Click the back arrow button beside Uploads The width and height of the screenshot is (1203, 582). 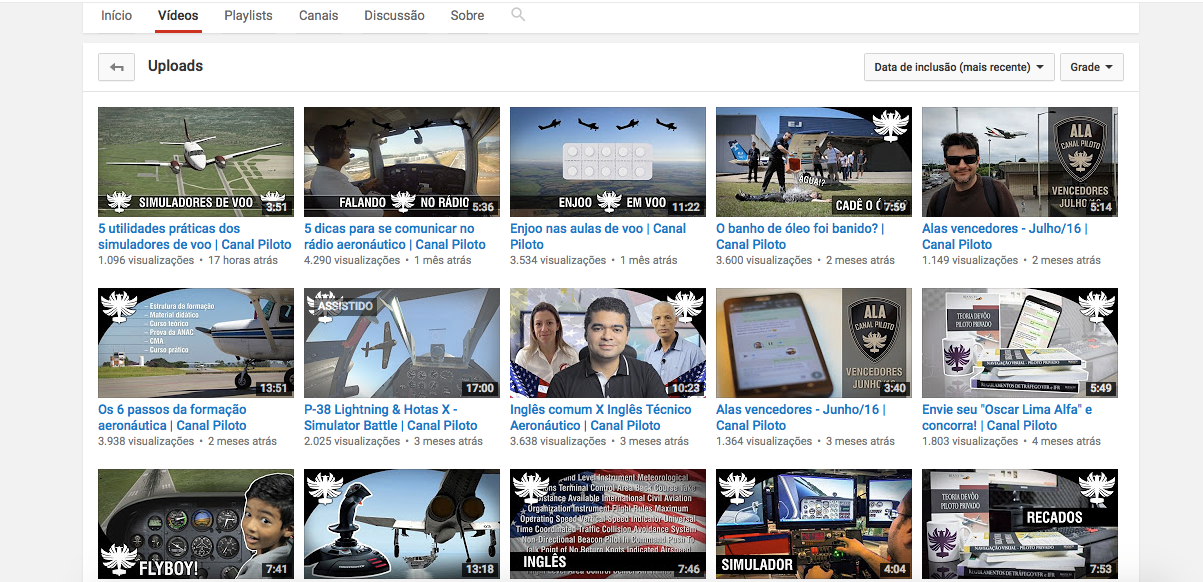(x=117, y=67)
